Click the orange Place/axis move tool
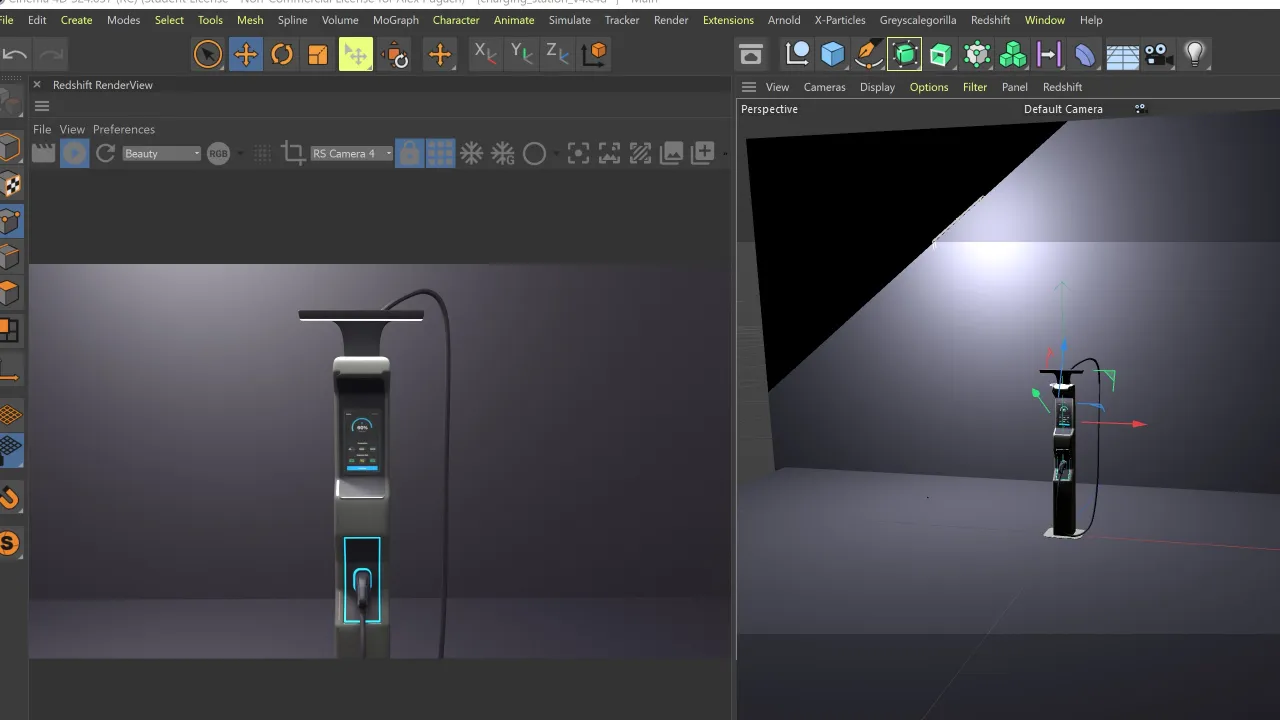The height and width of the screenshot is (720, 1280). [x=440, y=54]
